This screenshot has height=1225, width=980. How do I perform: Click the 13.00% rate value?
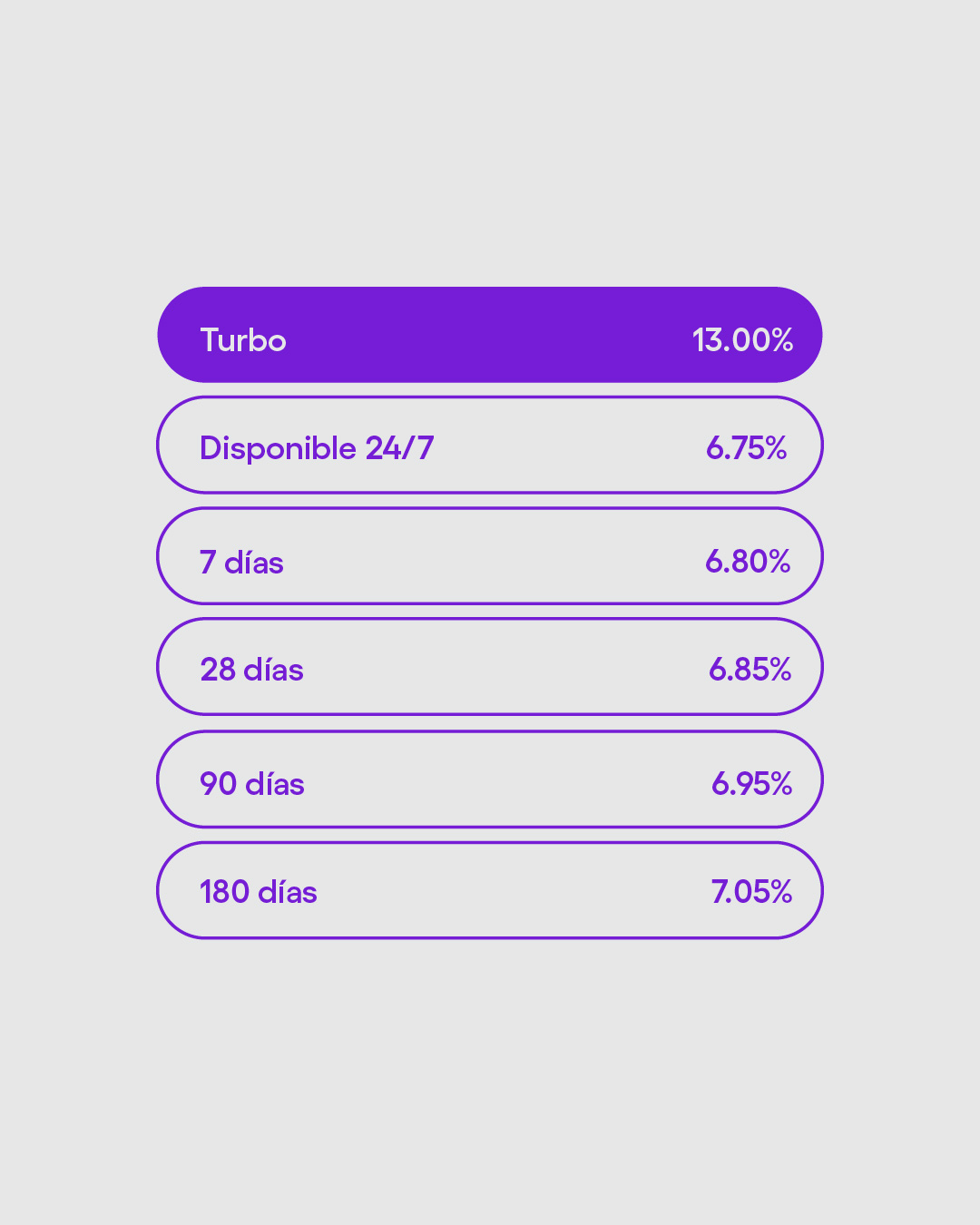pos(742,340)
